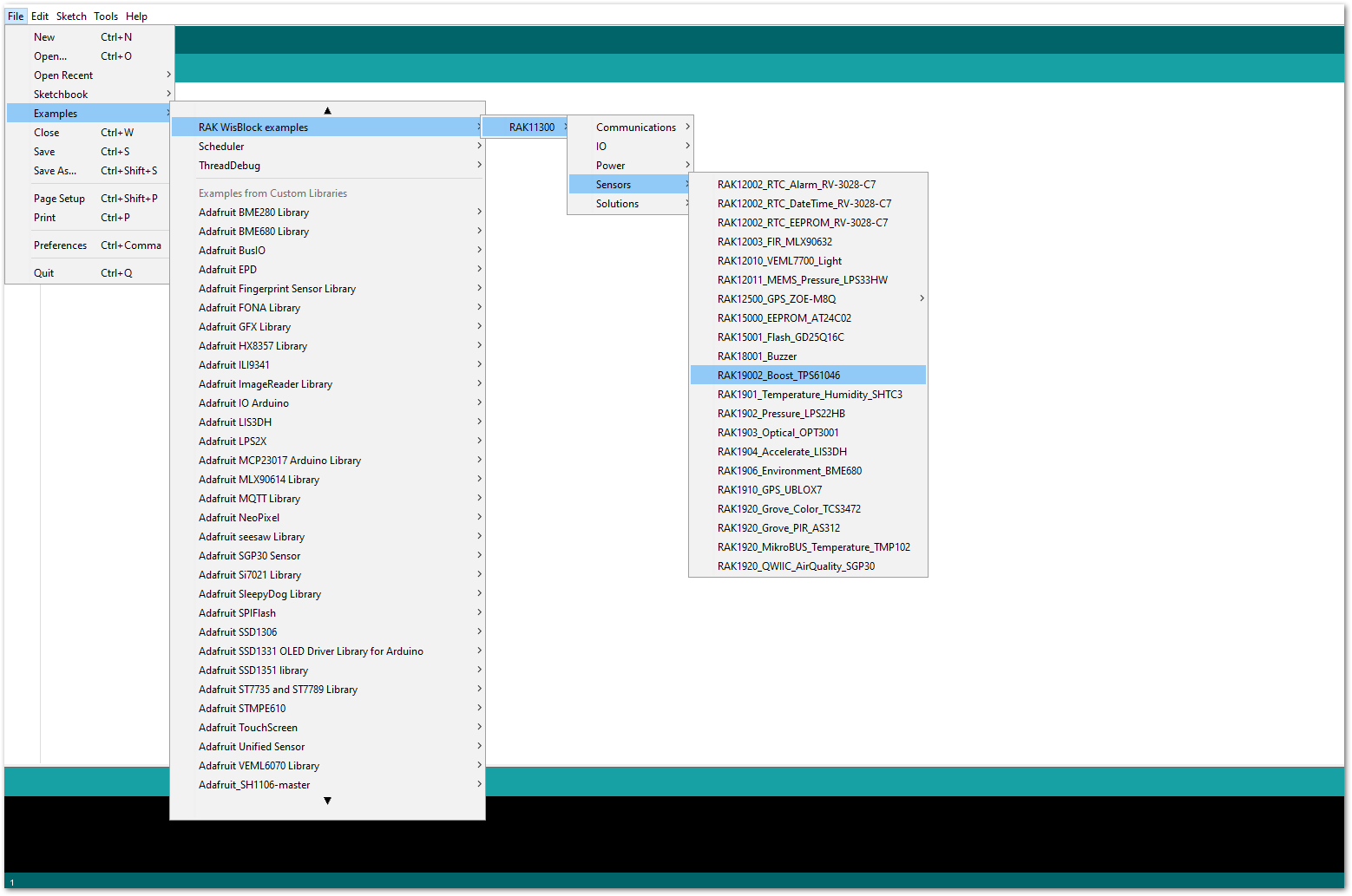The image size is (1352, 896).
Task: Open RAK15000_EEPROM_AT24C02 example
Action: coord(808,318)
